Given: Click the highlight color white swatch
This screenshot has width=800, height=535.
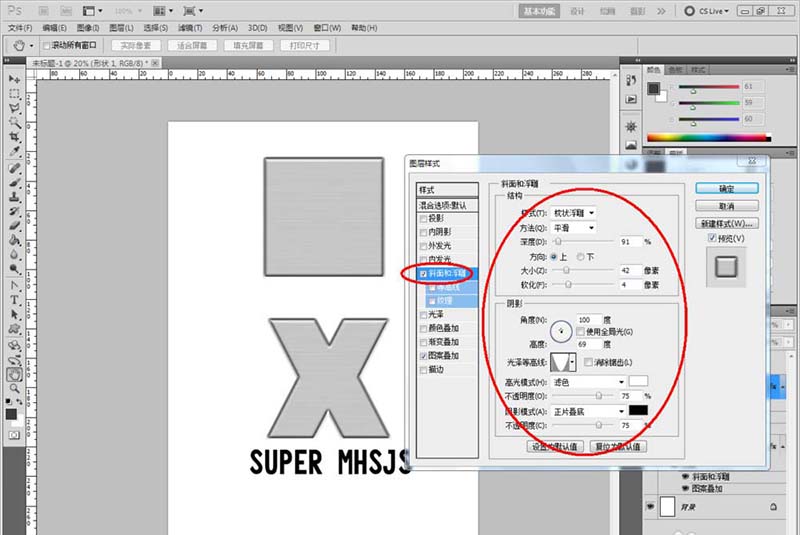Looking at the screenshot, I should point(638,381).
